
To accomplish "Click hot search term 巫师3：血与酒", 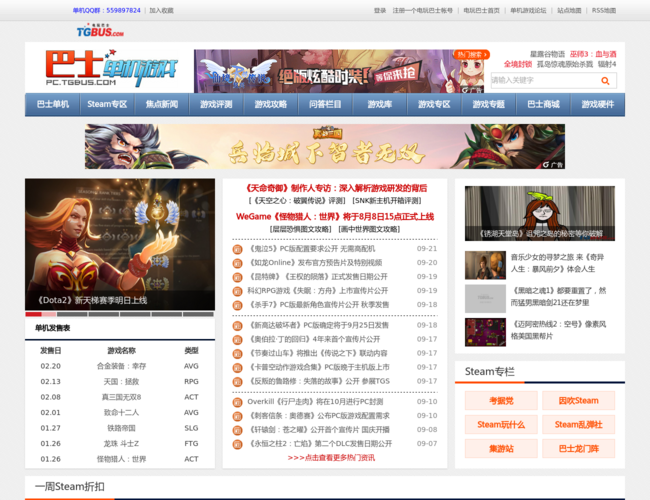I will (x=593, y=54).
